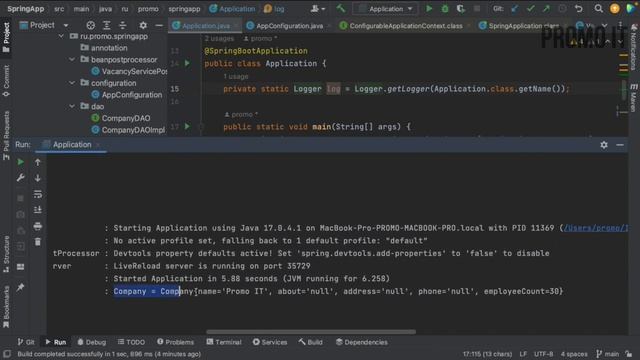Screen dimensions: 640x360
Task: Pin the Run tab
Action: 20,288
